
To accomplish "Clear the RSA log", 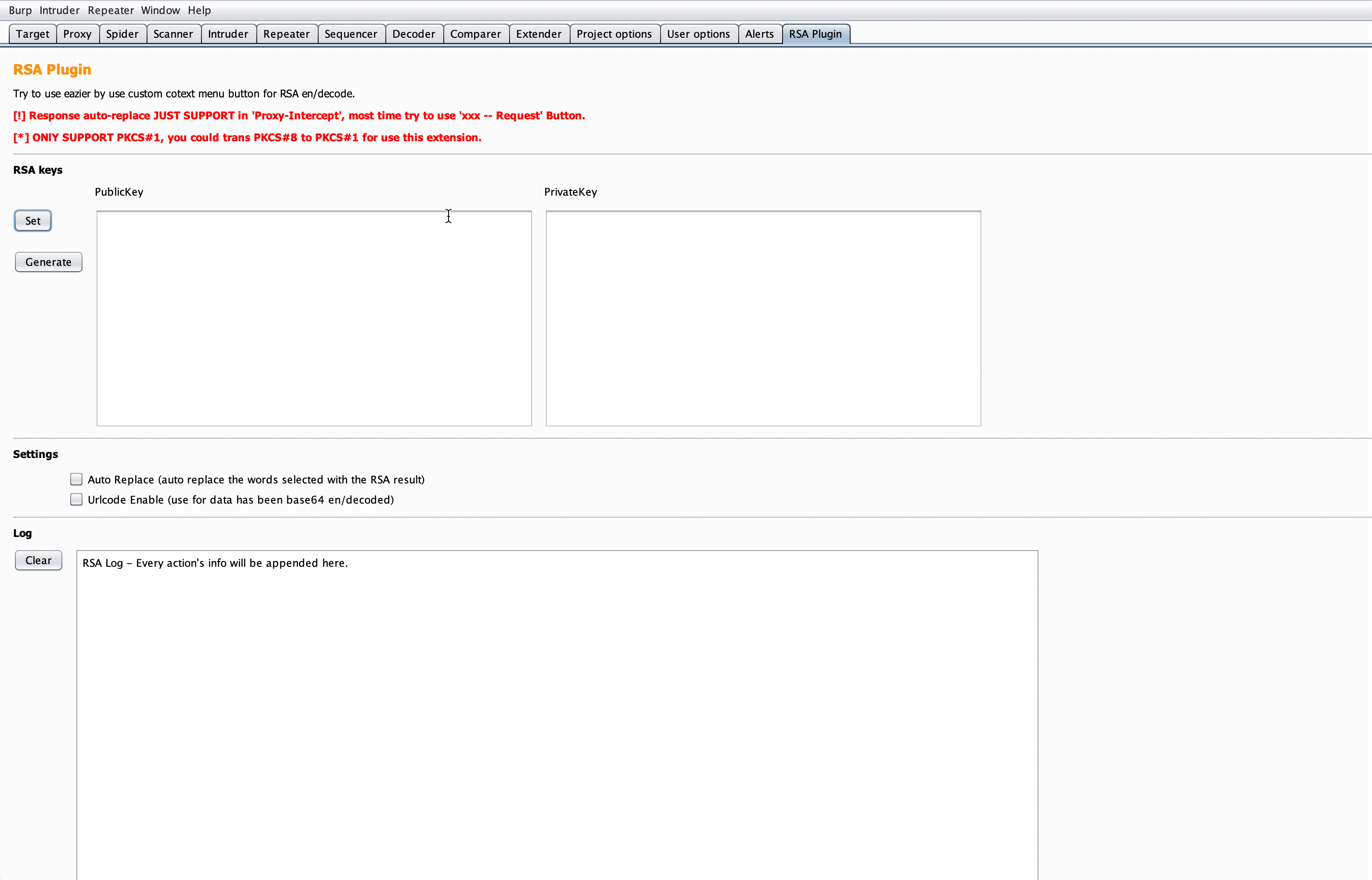I will tap(38, 560).
